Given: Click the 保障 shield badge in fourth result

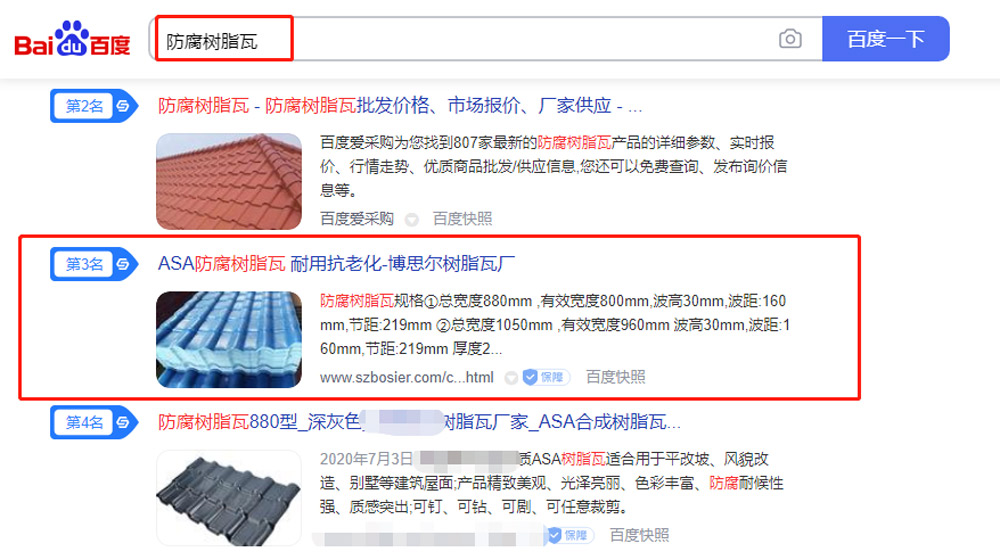Looking at the screenshot, I should point(570,535).
